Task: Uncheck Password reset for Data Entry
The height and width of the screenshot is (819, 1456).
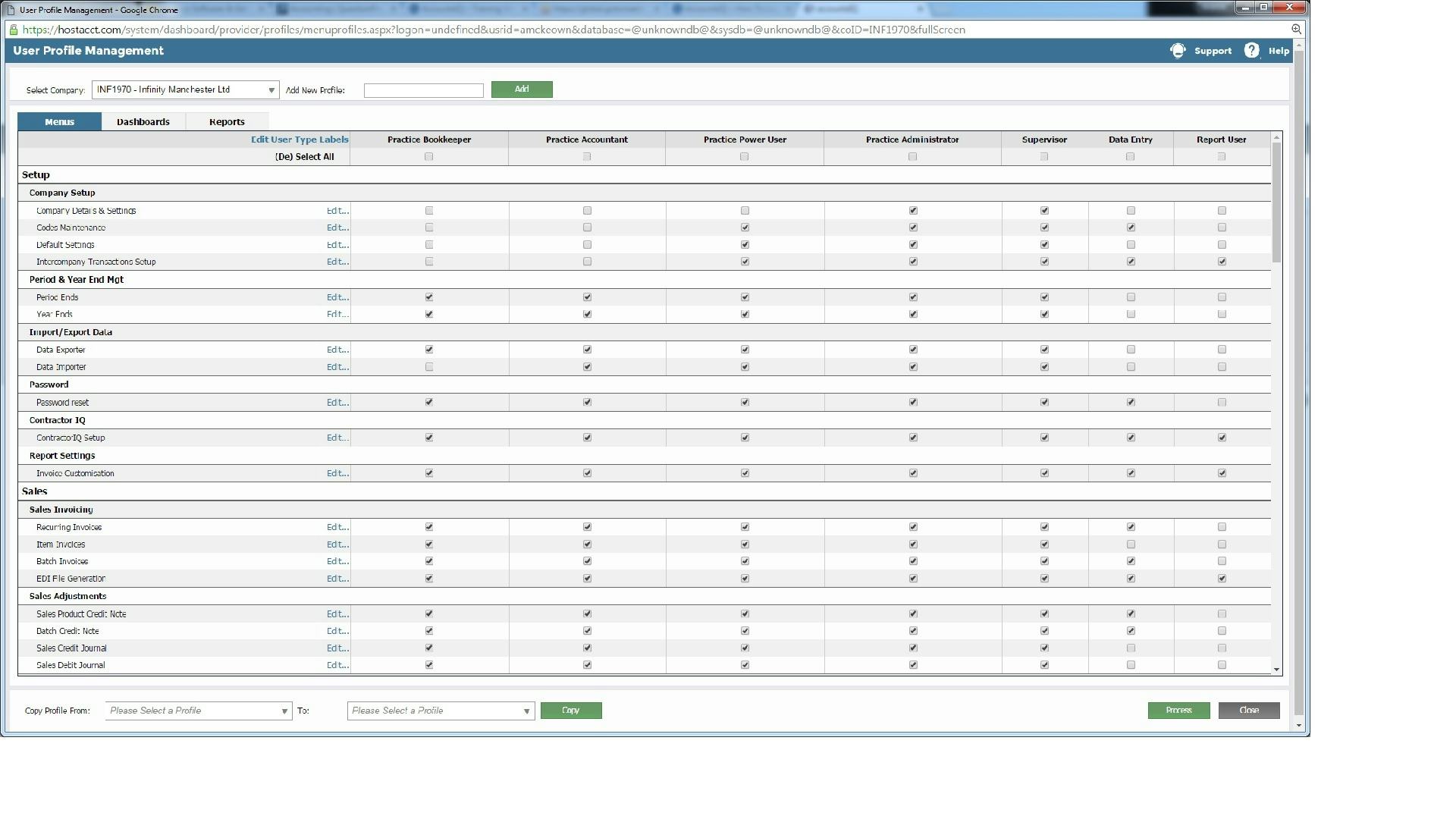Action: click(1131, 403)
